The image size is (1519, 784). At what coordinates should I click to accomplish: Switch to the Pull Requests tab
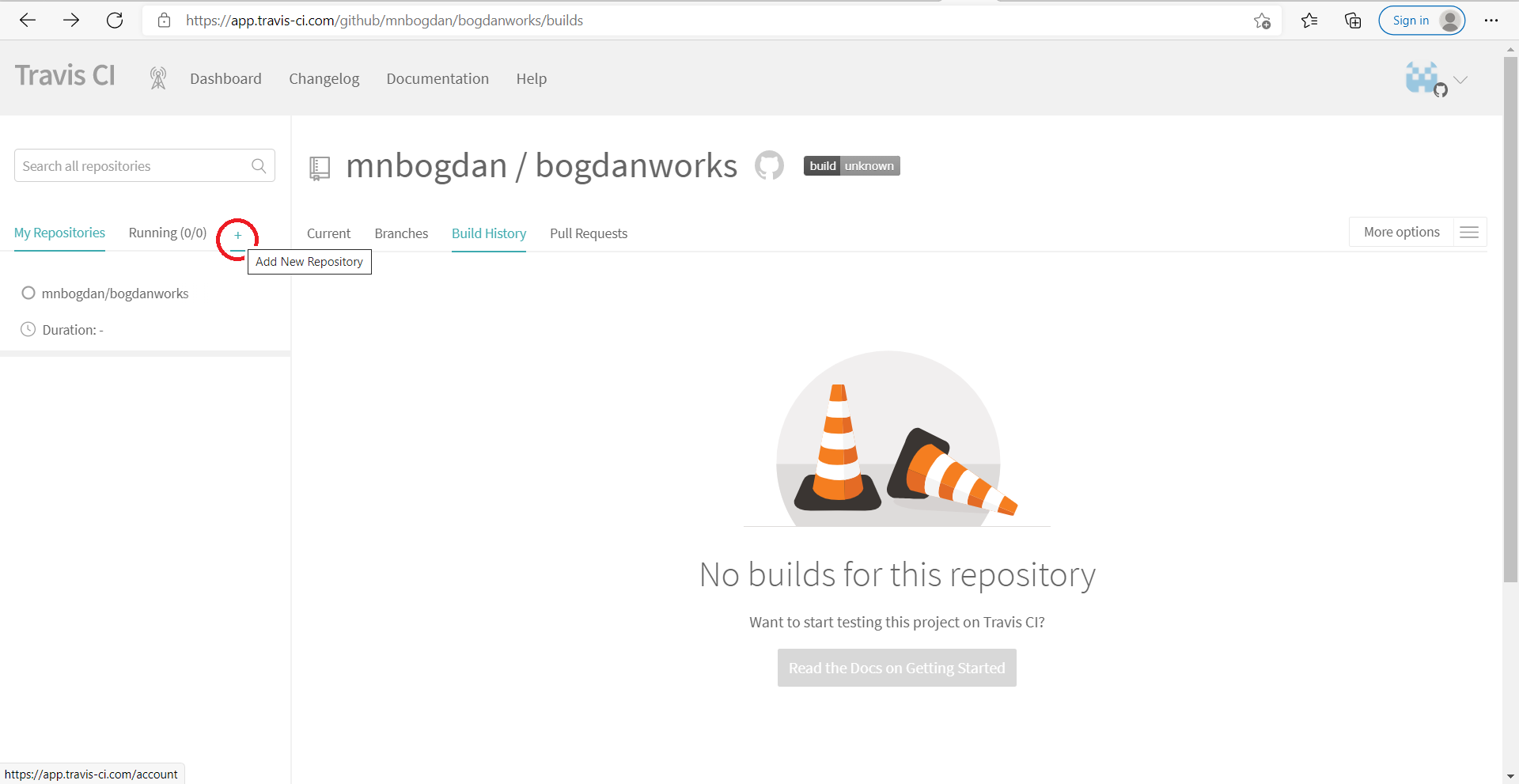(x=589, y=233)
